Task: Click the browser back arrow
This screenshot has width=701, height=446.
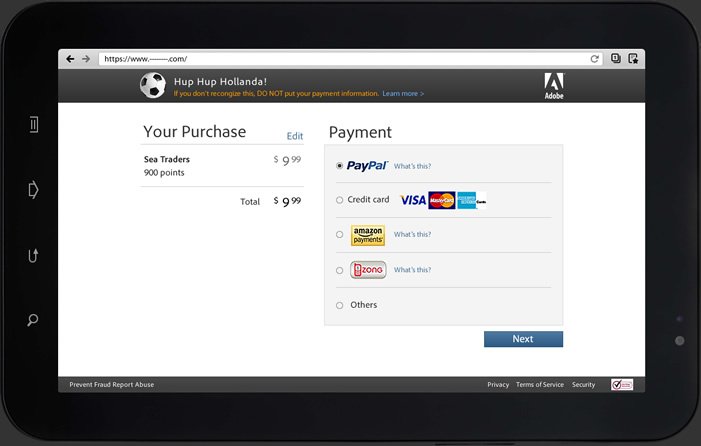Action: tap(70, 59)
